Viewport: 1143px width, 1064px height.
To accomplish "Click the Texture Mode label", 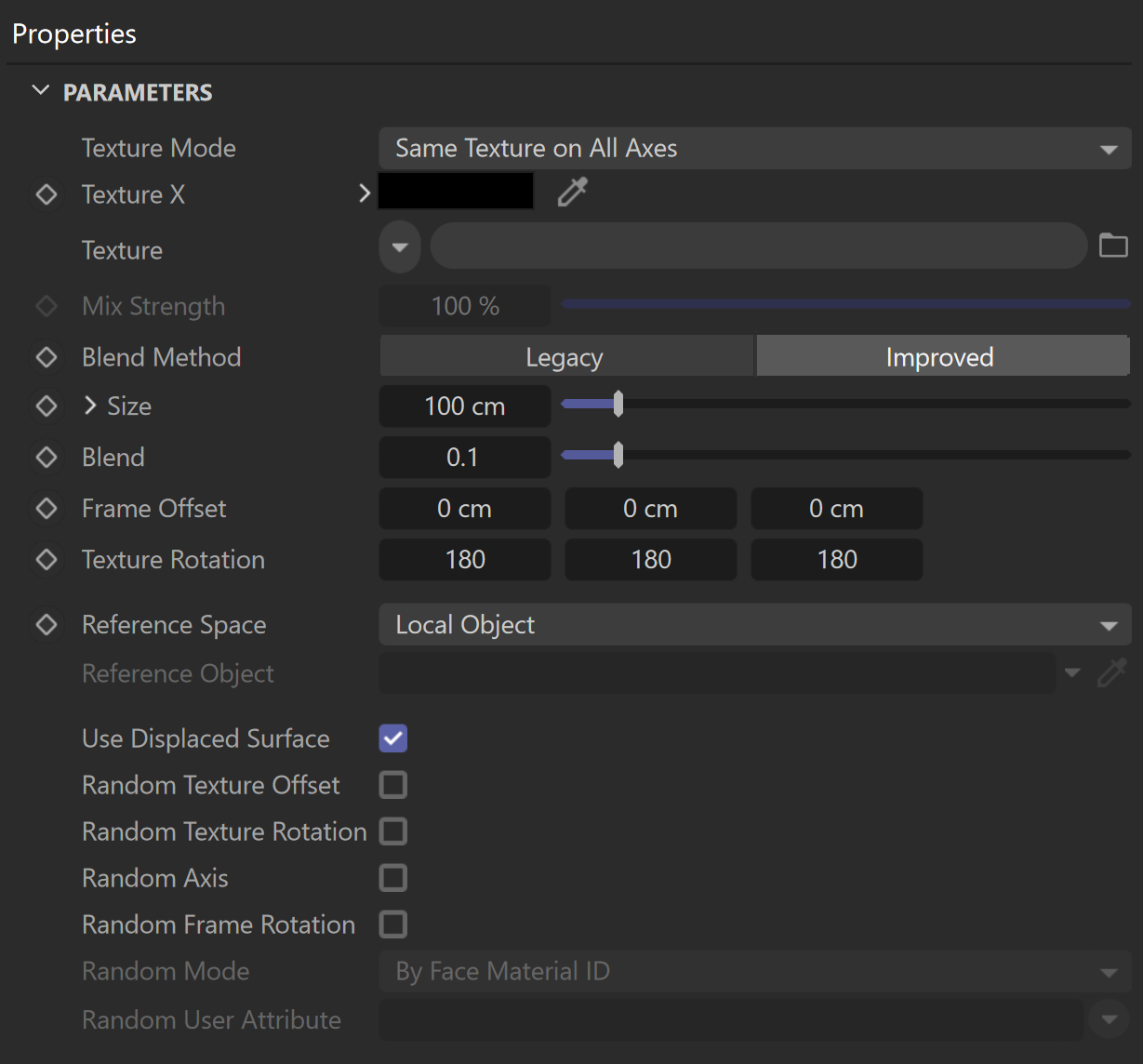I will pyautogui.click(x=159, y=148).
